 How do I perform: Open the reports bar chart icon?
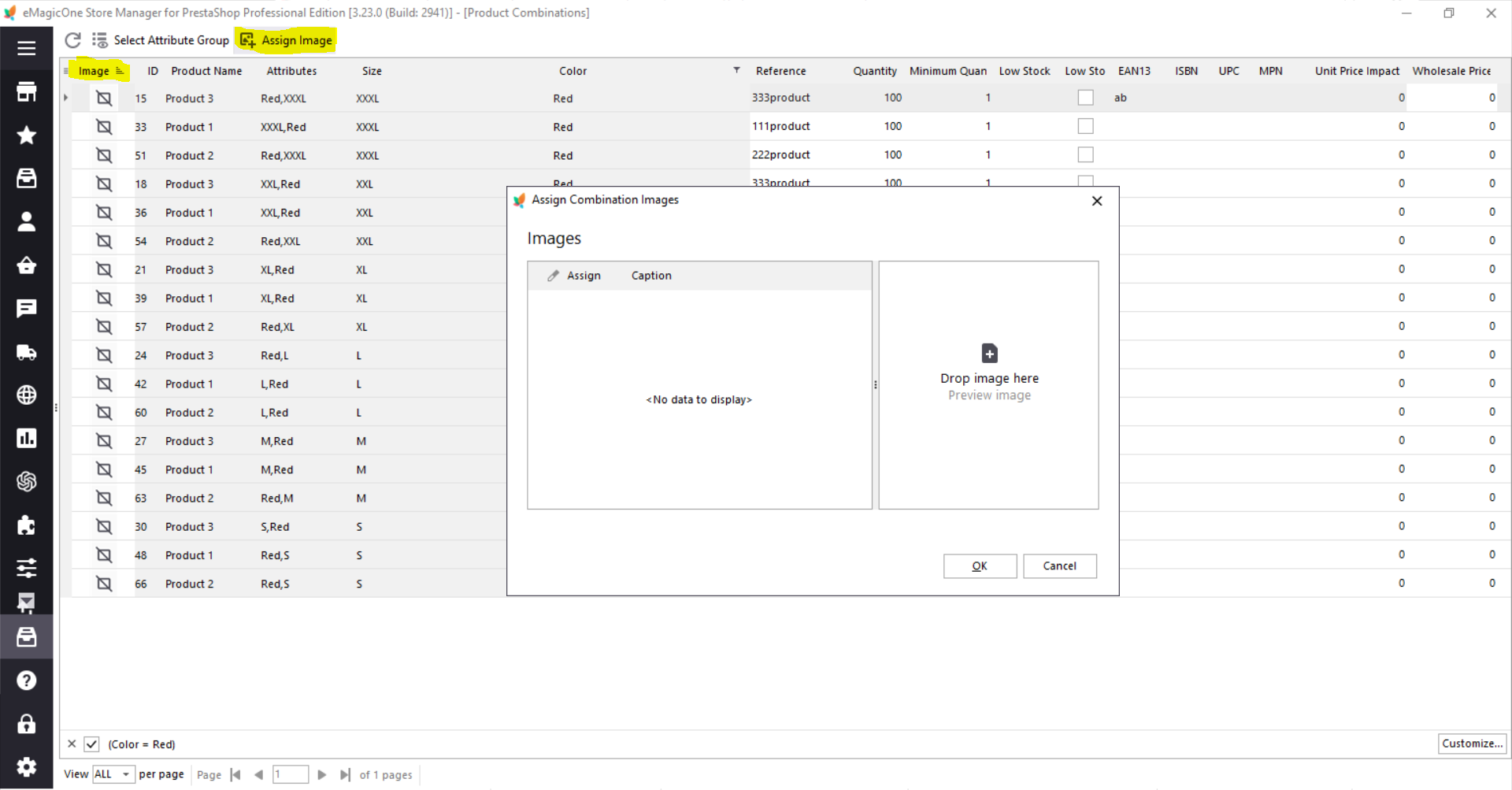27,438
